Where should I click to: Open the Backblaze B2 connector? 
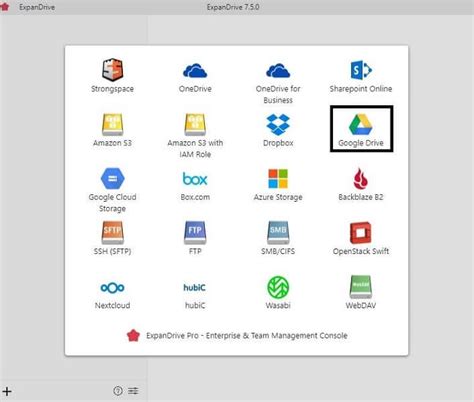pyautogui.click(x=361, y=184)
